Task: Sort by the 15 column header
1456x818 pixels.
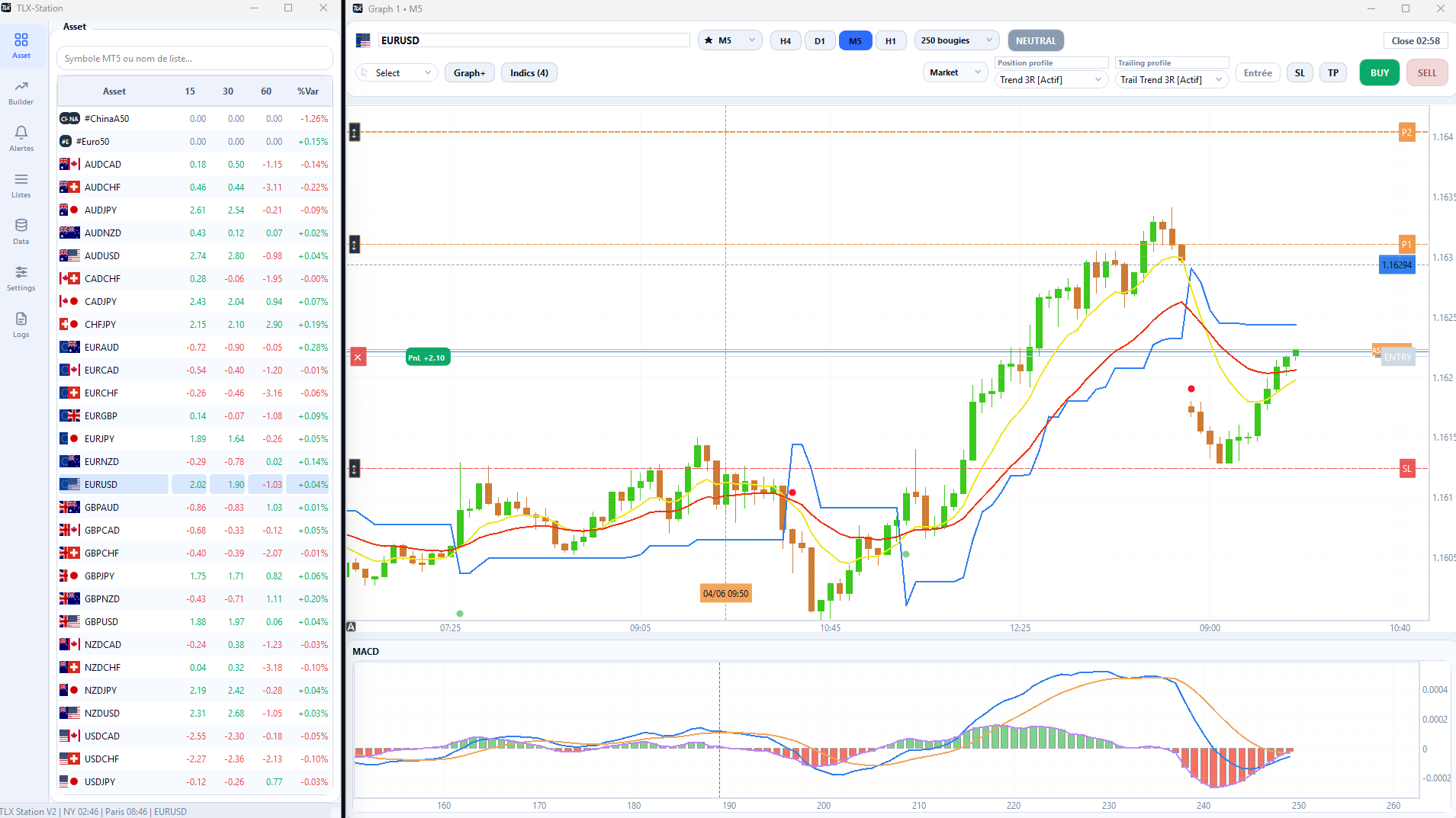Action: click(x=190, y=91)
